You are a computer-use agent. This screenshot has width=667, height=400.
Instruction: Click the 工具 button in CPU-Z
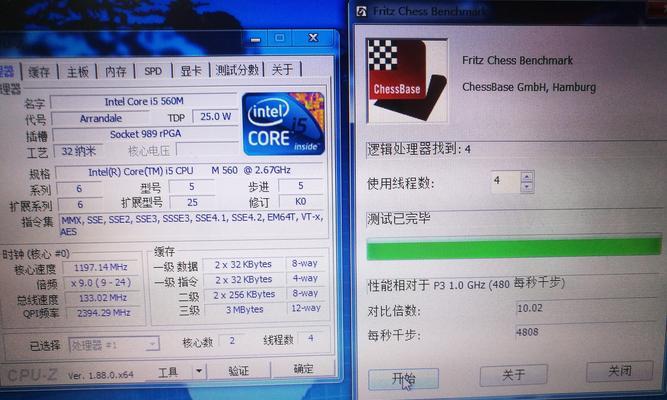point(168,372)
